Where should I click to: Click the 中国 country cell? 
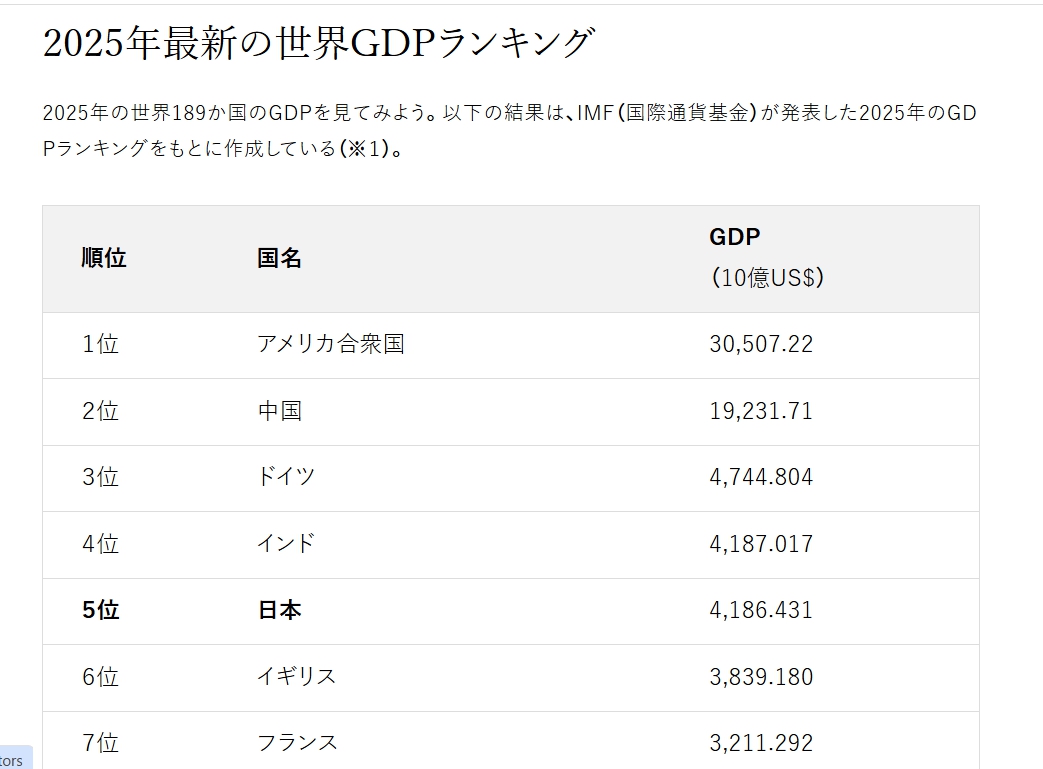(x=279, y=411)
